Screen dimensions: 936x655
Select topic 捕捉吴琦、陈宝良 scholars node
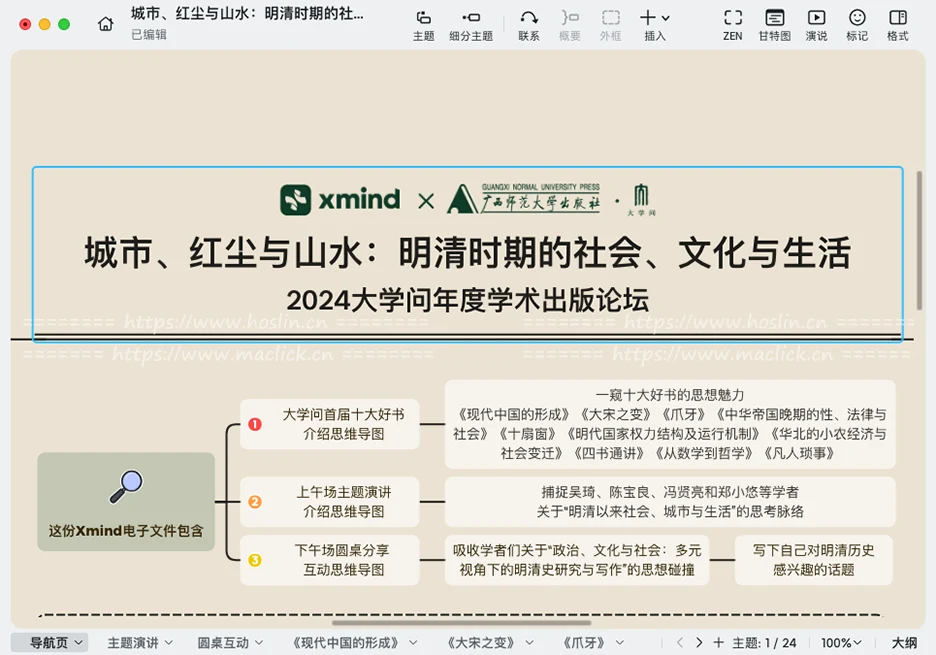pos(670,502)
